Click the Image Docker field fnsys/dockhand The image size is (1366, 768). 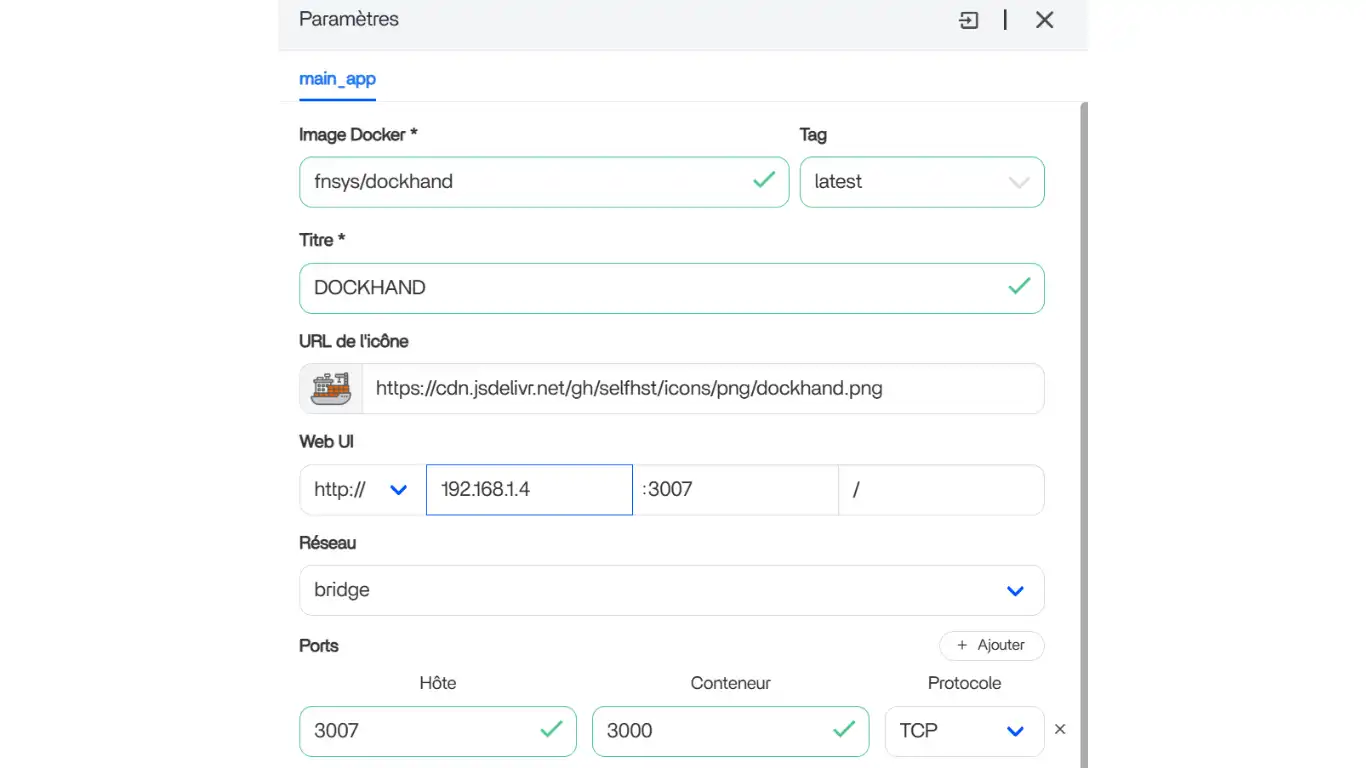tap(544, 182)
